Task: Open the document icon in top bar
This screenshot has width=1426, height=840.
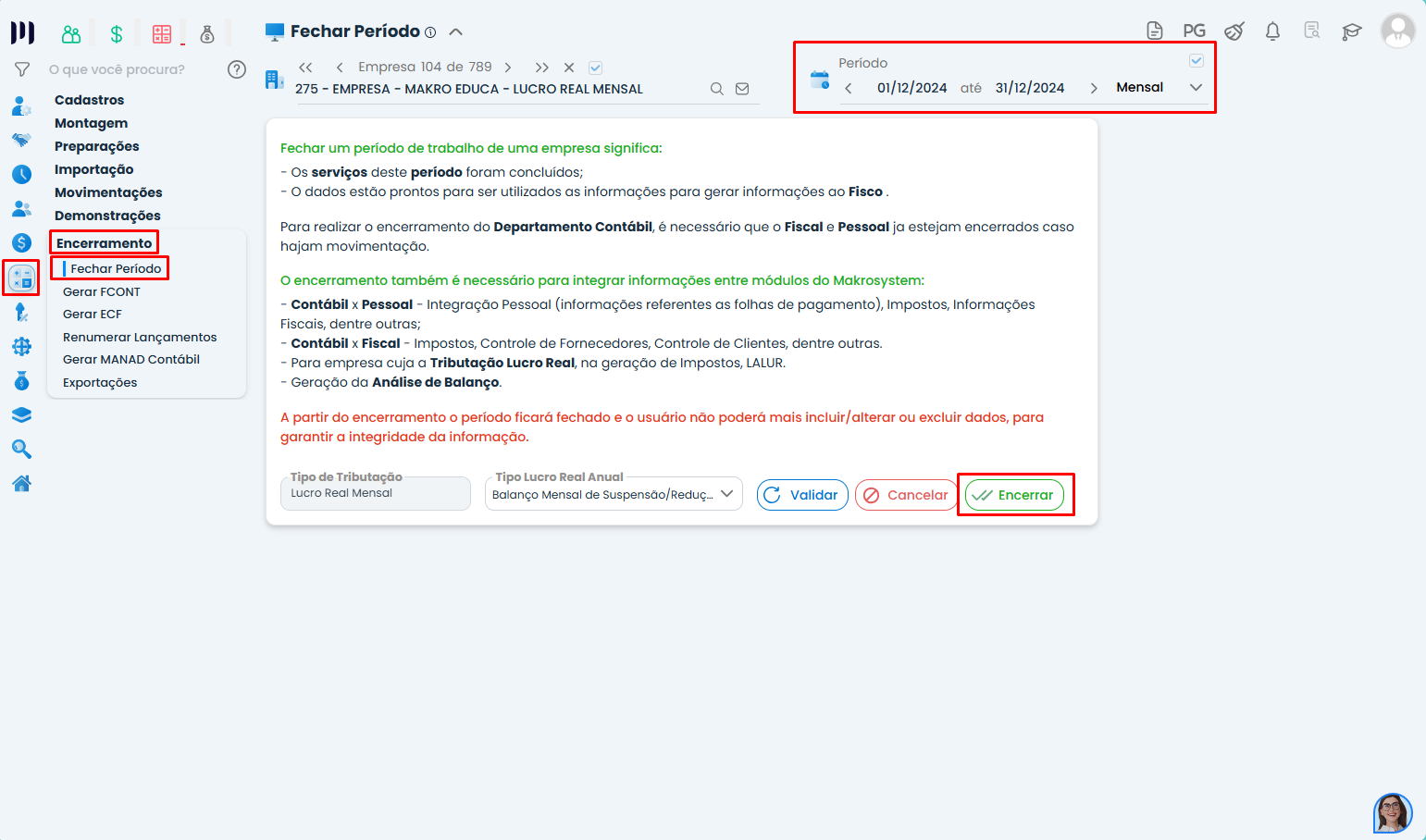Action: 1155,31
